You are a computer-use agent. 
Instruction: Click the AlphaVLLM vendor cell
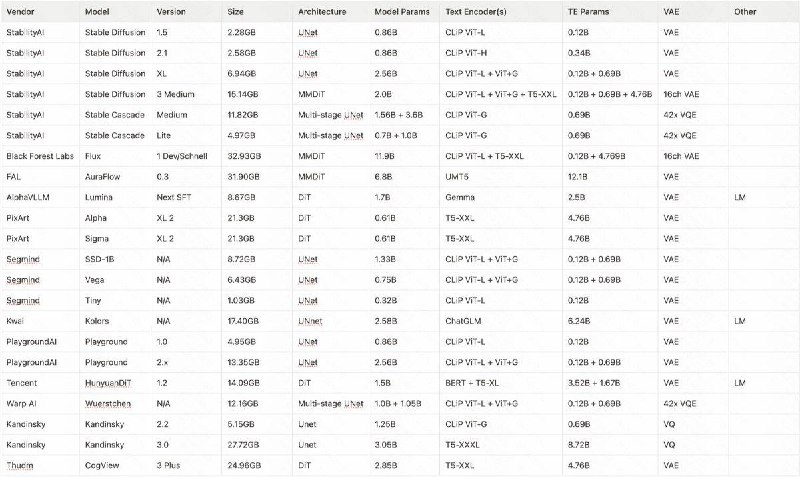pyautogui.click(x=29, y=198)
